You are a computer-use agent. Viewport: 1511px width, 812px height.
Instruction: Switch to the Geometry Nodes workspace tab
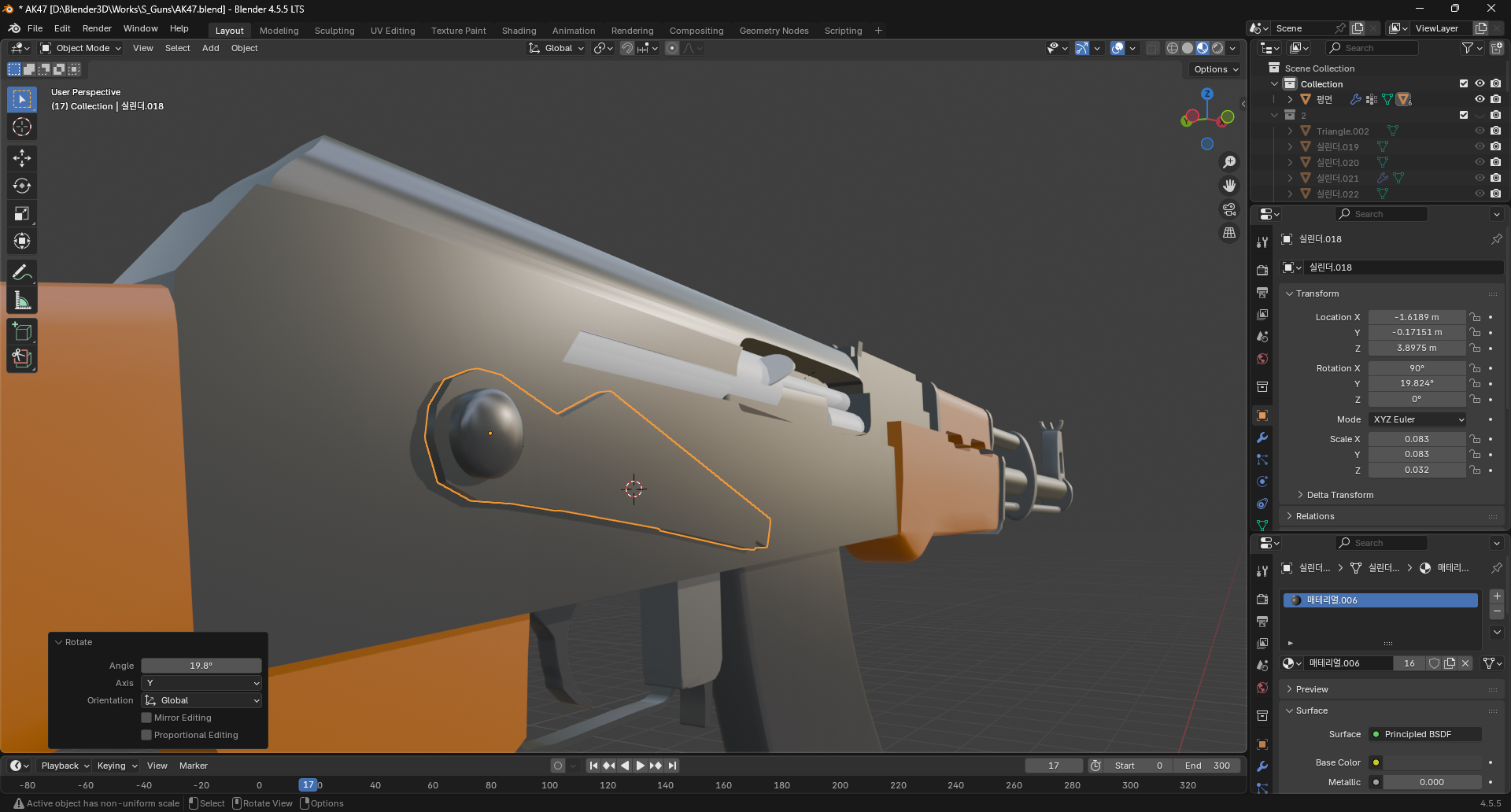click(774, 31)
